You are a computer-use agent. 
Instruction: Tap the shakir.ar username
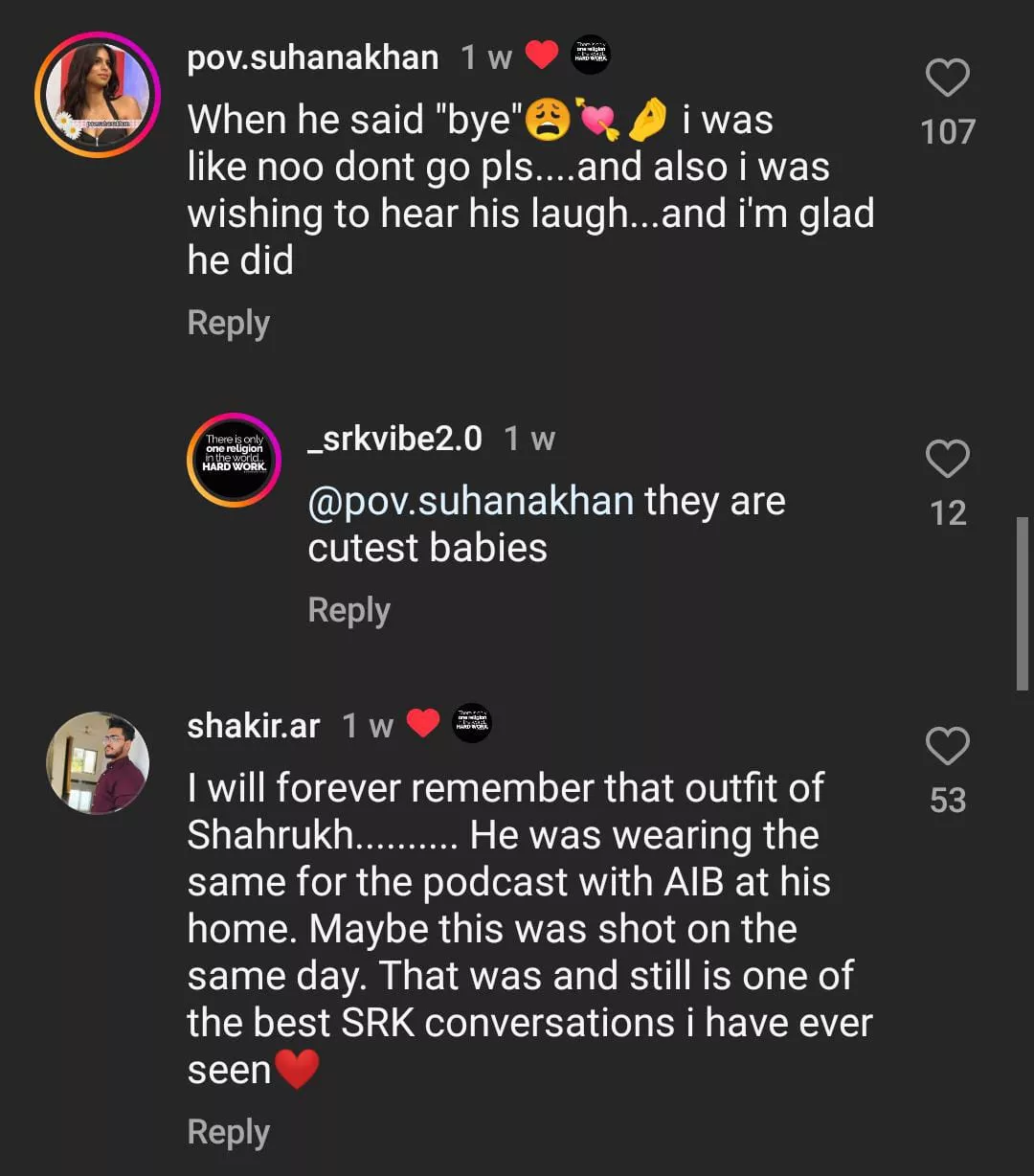tap(254, 726)
